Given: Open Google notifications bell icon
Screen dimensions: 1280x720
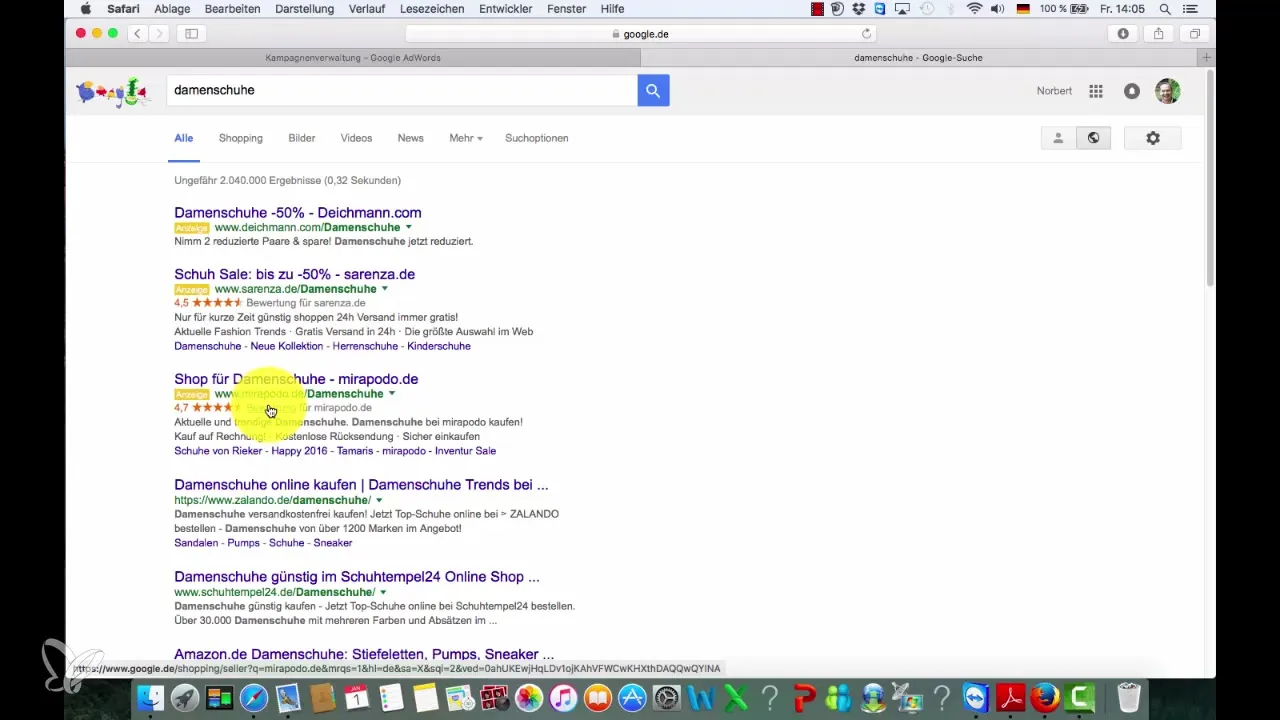Looking at the screenshot, I should point(1131,91).
